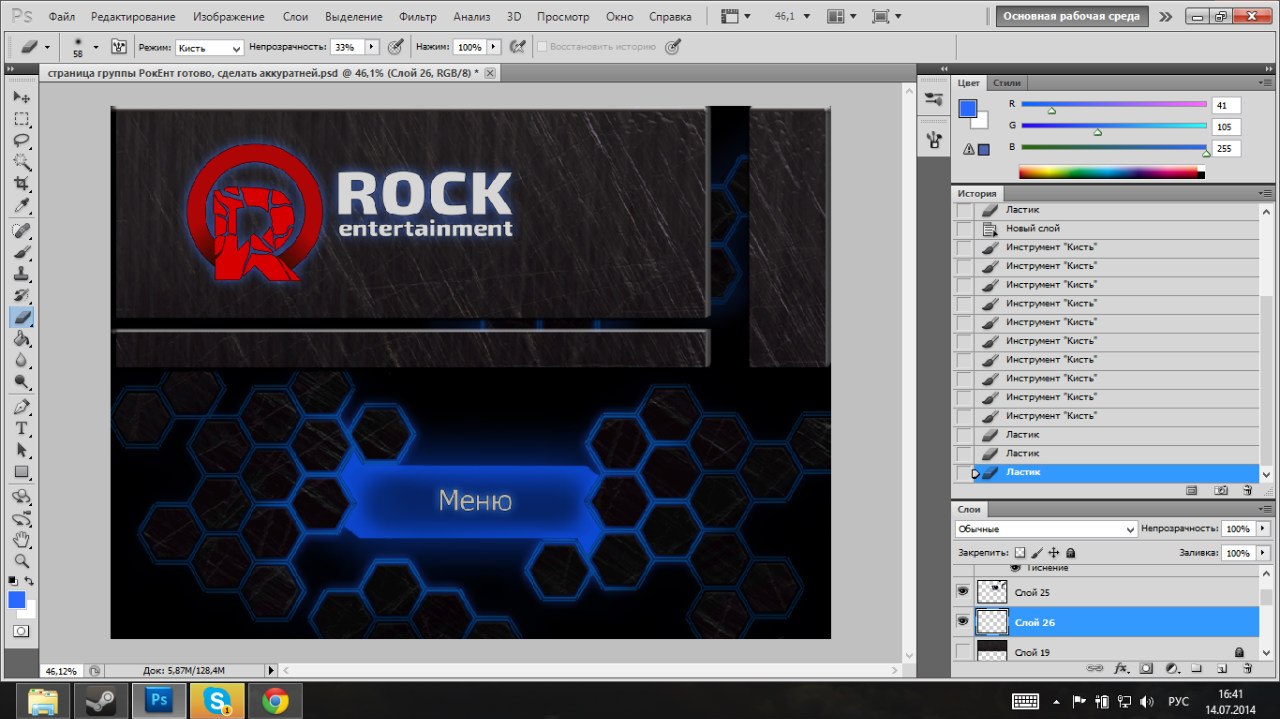Delete layer using Layers panel trash icon
The width and height of the screenshot is (1280, 719).
[x=1246, y=668]
